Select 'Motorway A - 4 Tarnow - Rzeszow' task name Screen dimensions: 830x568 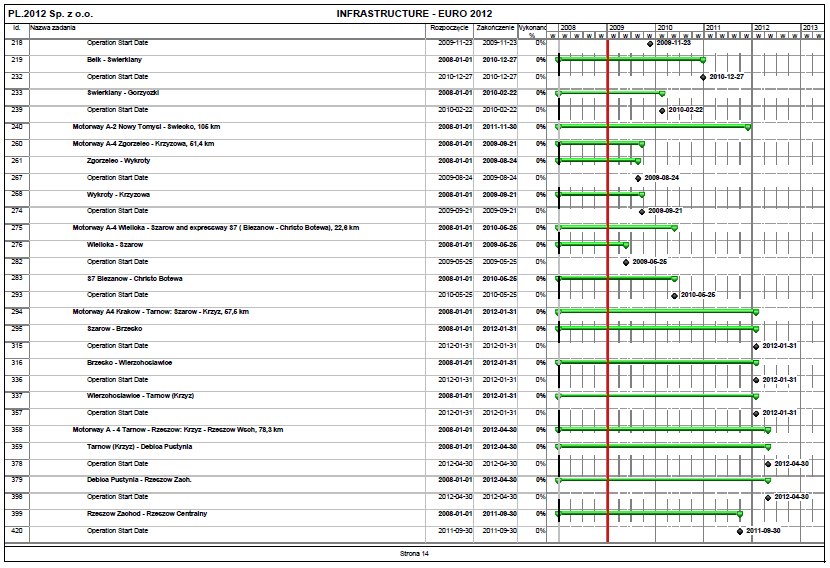point(178,429)
